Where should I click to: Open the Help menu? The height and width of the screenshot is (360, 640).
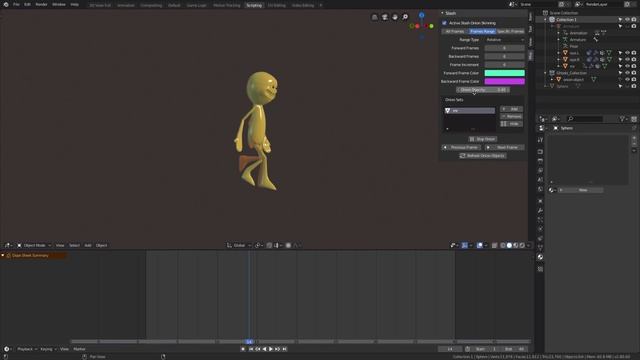point(74,4)
